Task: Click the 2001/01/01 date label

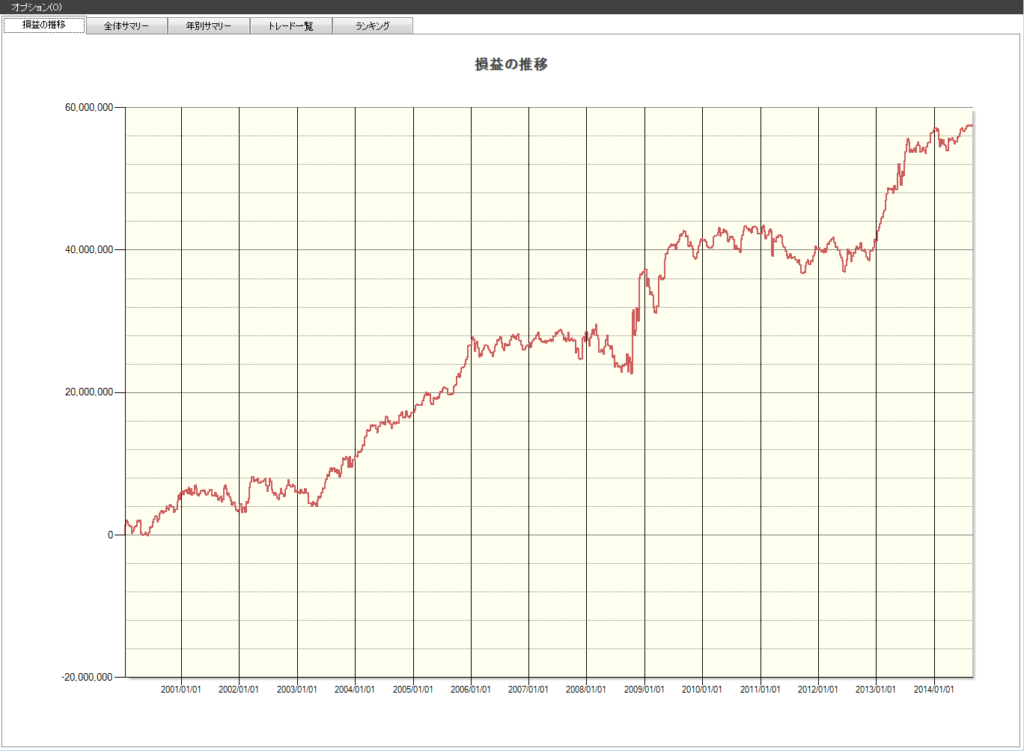Action: (181, 689)
